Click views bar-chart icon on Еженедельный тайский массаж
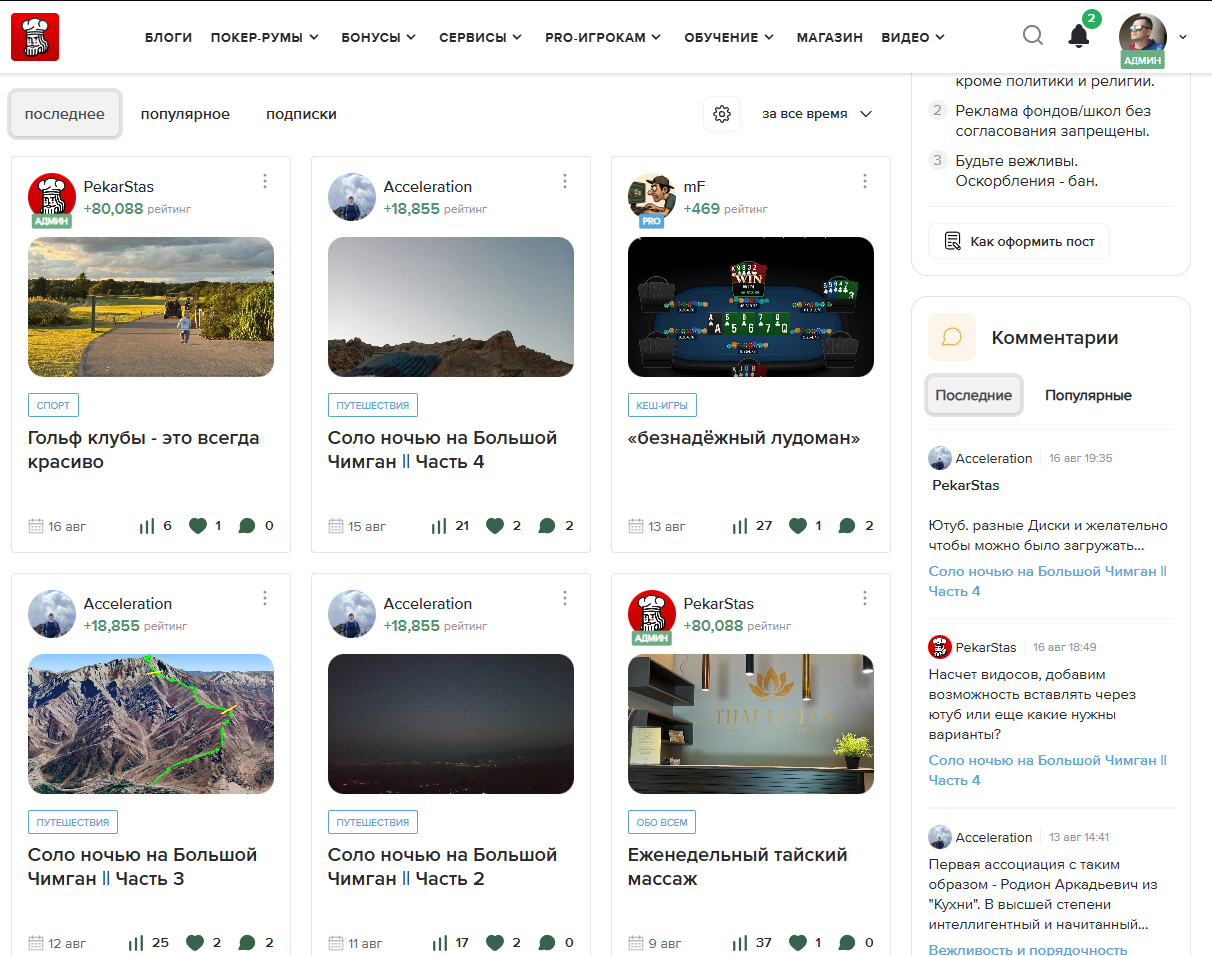Screen dimensions: 1212x956 pos(740,943)
